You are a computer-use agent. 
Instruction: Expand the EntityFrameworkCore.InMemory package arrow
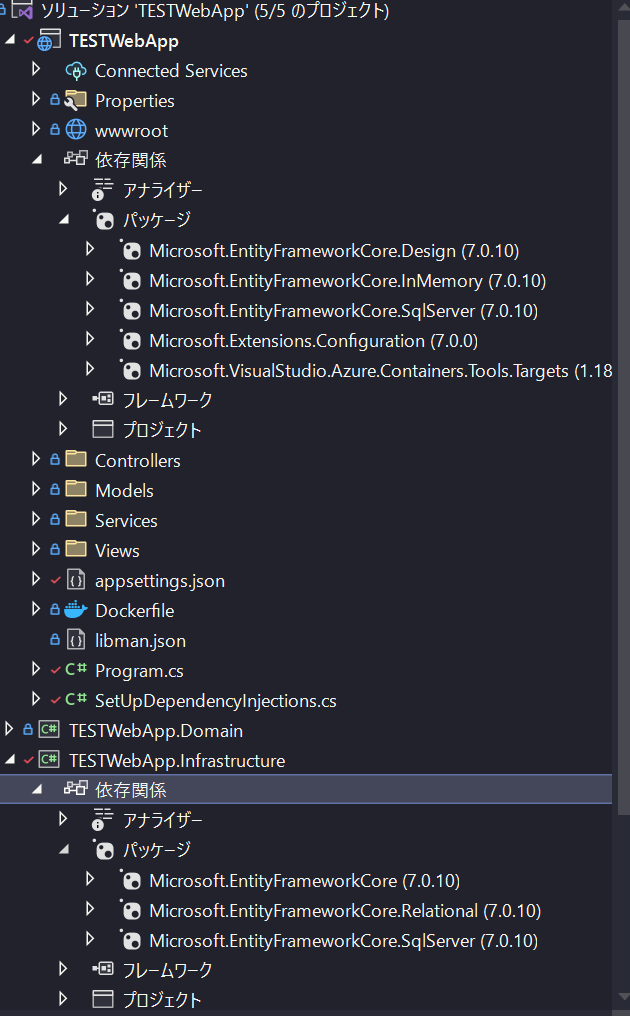[x=90, y=279]
